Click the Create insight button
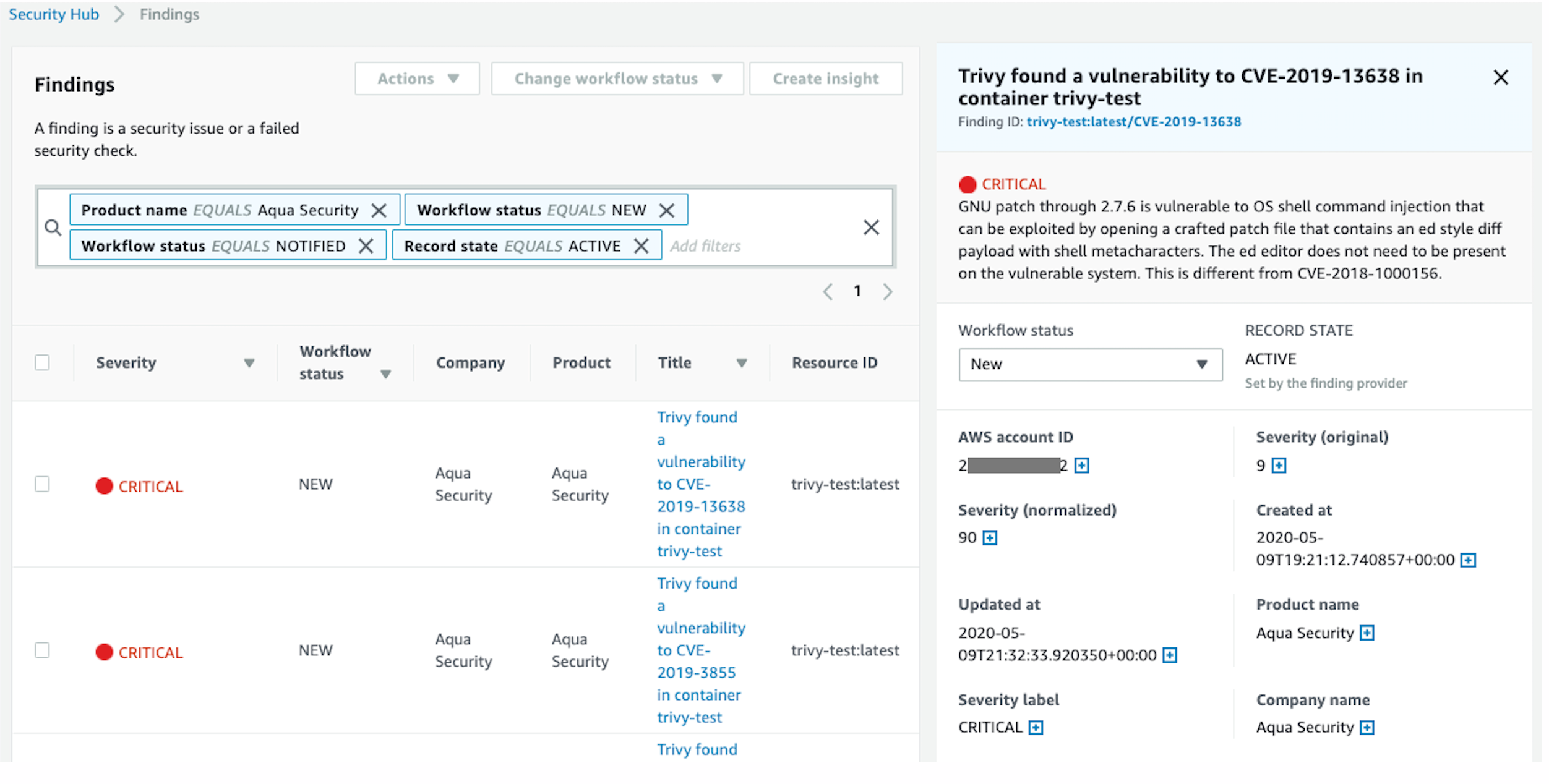The width and height of the screenshot is (1549, 784). click(x=825, y=79)
